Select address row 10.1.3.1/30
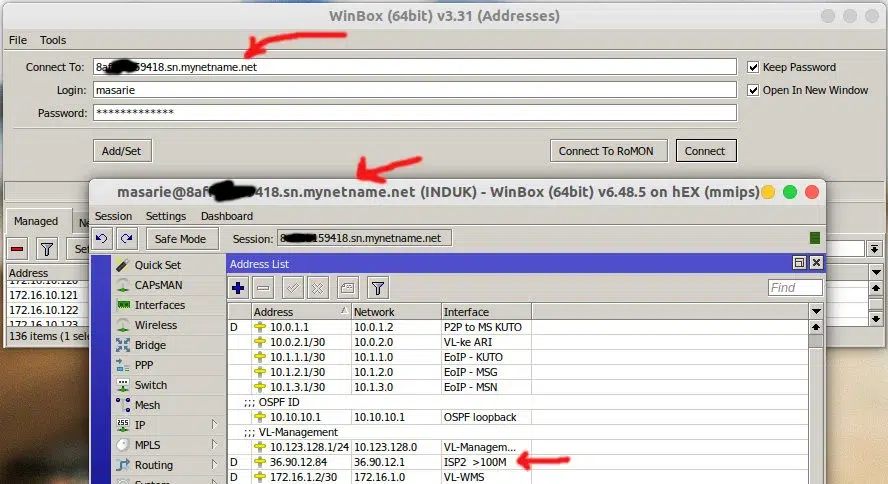This screenshot has height=484, width=888. click(518, 387)
